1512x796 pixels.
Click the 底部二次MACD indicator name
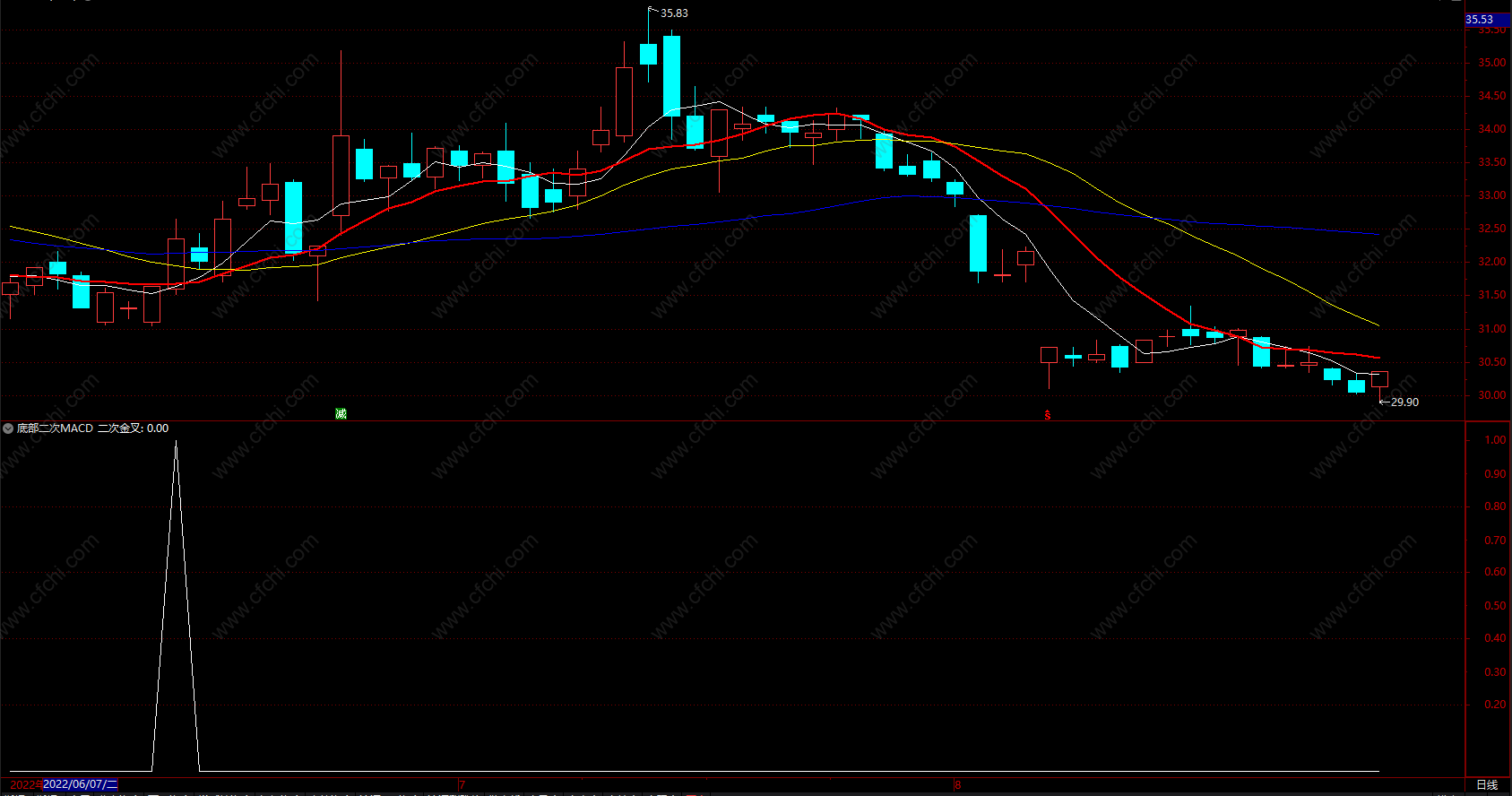point(55,428)
